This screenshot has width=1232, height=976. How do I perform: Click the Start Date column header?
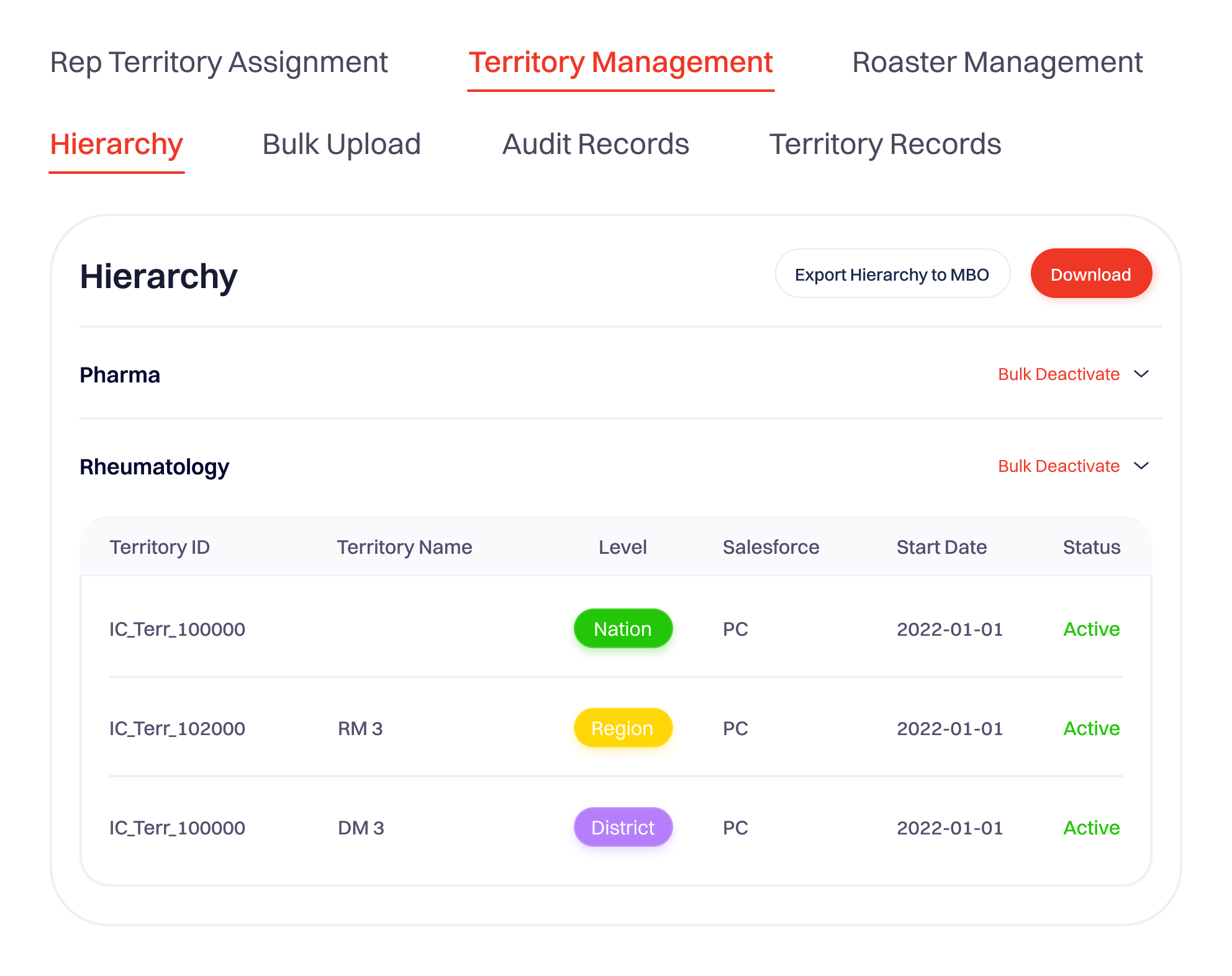coord(941,547)
